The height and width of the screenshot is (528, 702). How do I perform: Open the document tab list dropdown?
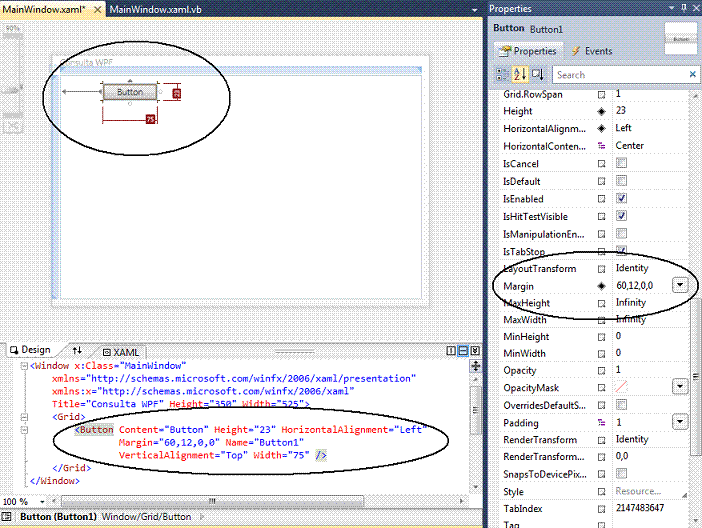(475, 9)
